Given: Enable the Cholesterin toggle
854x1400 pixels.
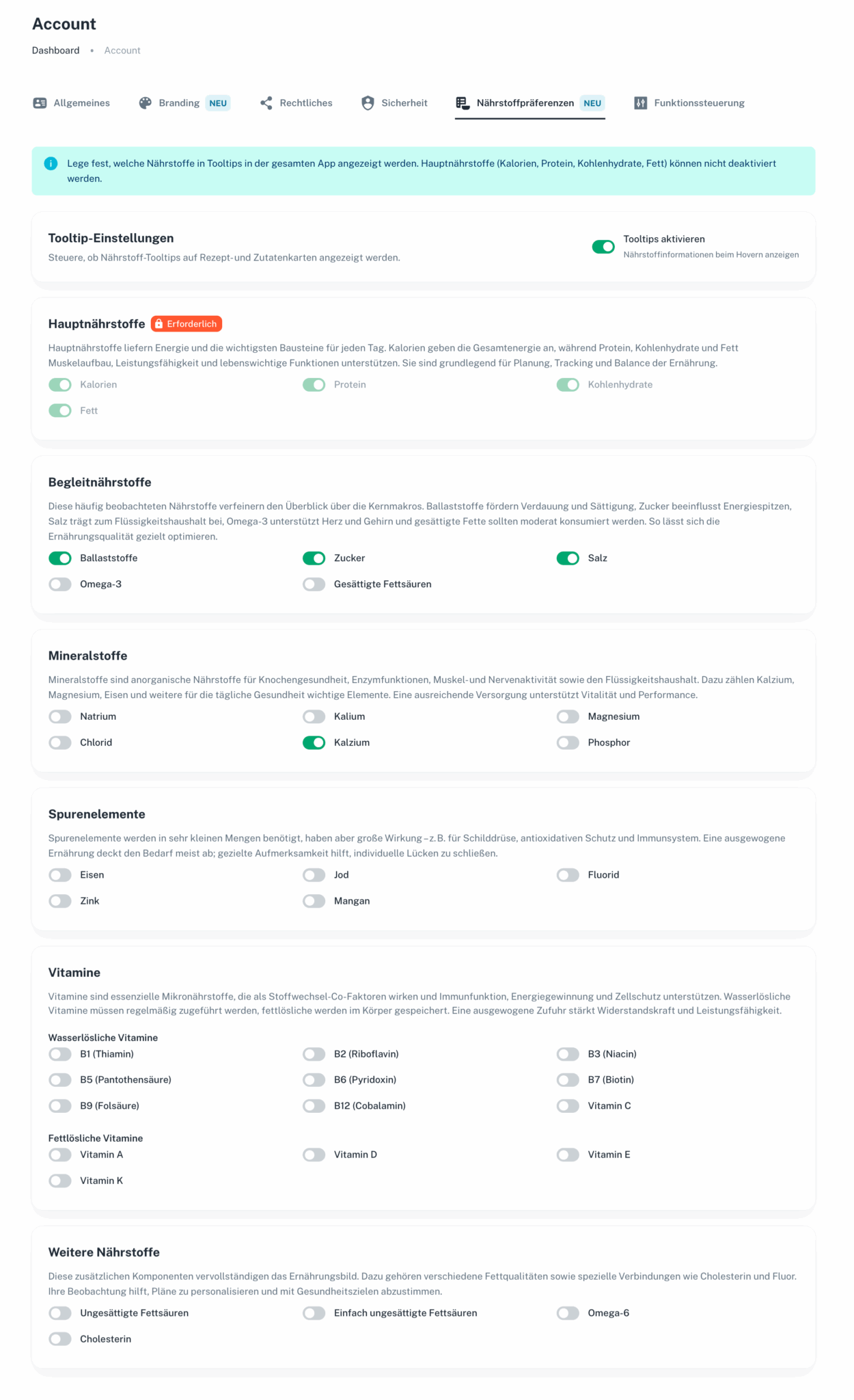Looking at the screenshot, I should click(60, 1339).
